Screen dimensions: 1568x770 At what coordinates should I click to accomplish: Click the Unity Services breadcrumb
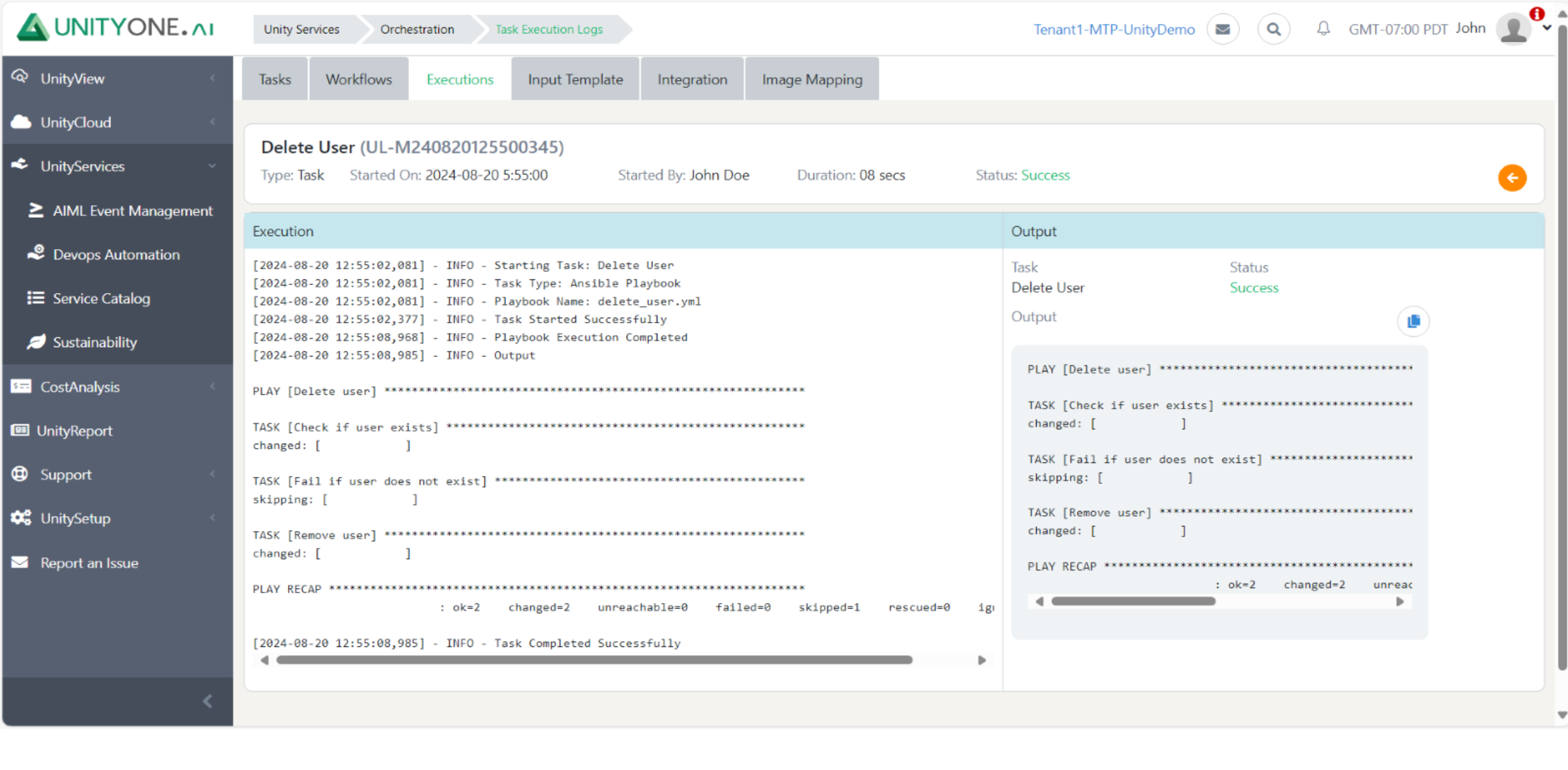[x=302, y=29]
